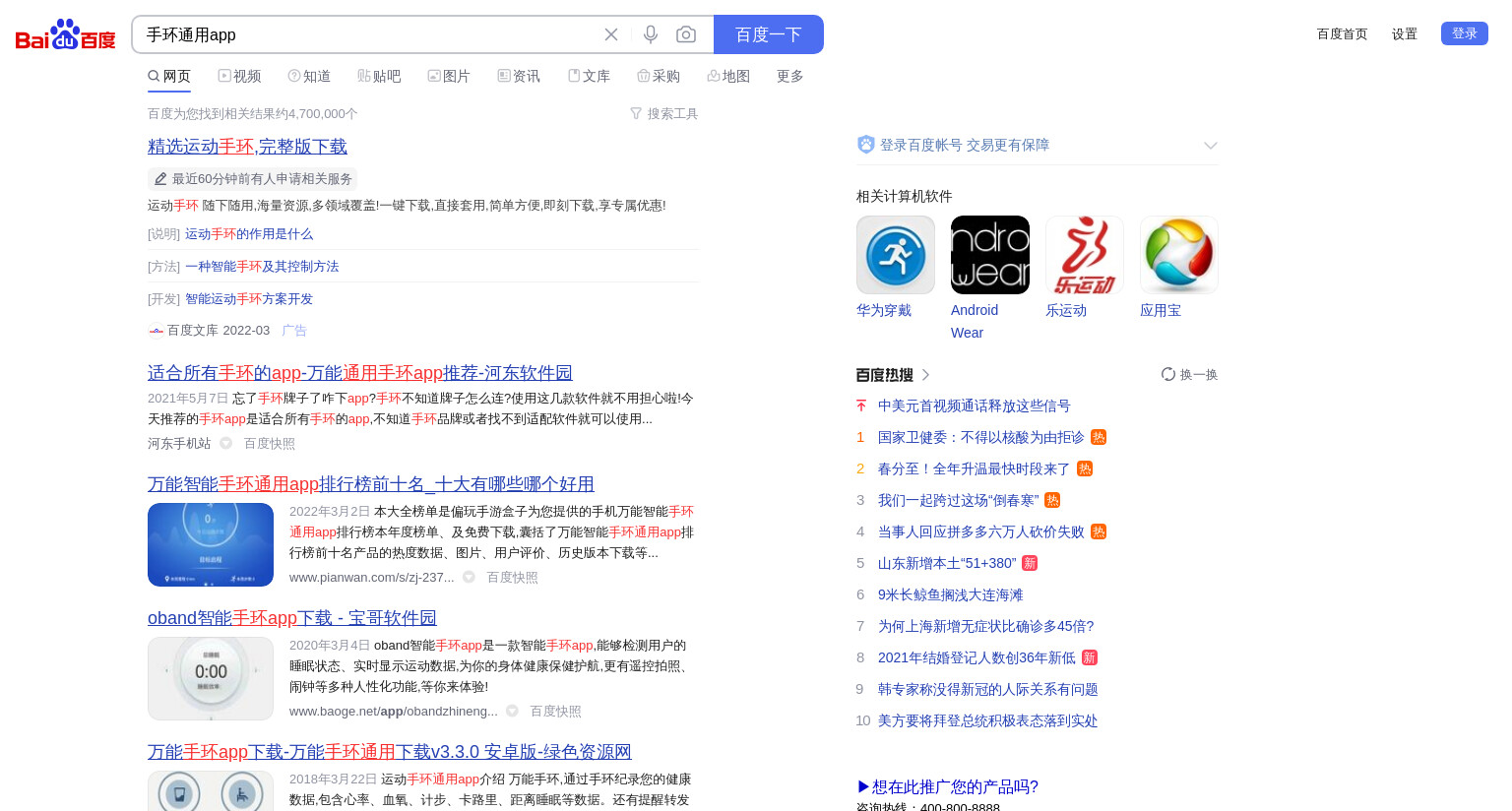The image size is (1512, 811).
Task: Open hot search 美方要将拜登总统积极表态落到实处
Action: [x=988, y=720]
